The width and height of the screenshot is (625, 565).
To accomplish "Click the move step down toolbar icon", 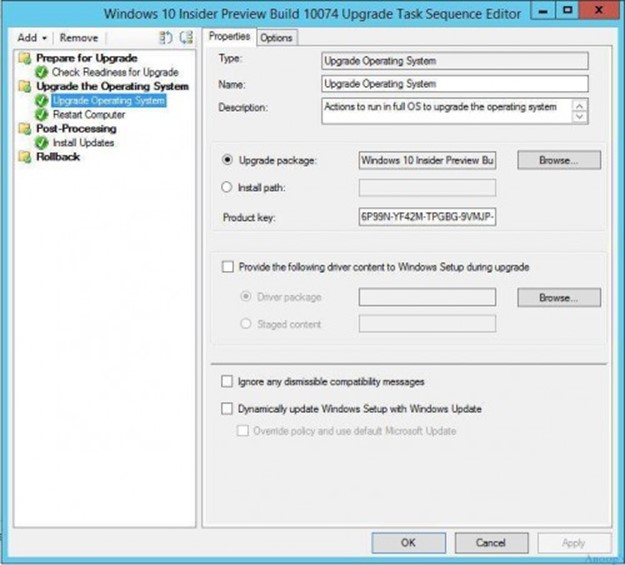I will [x=186, y=38].
